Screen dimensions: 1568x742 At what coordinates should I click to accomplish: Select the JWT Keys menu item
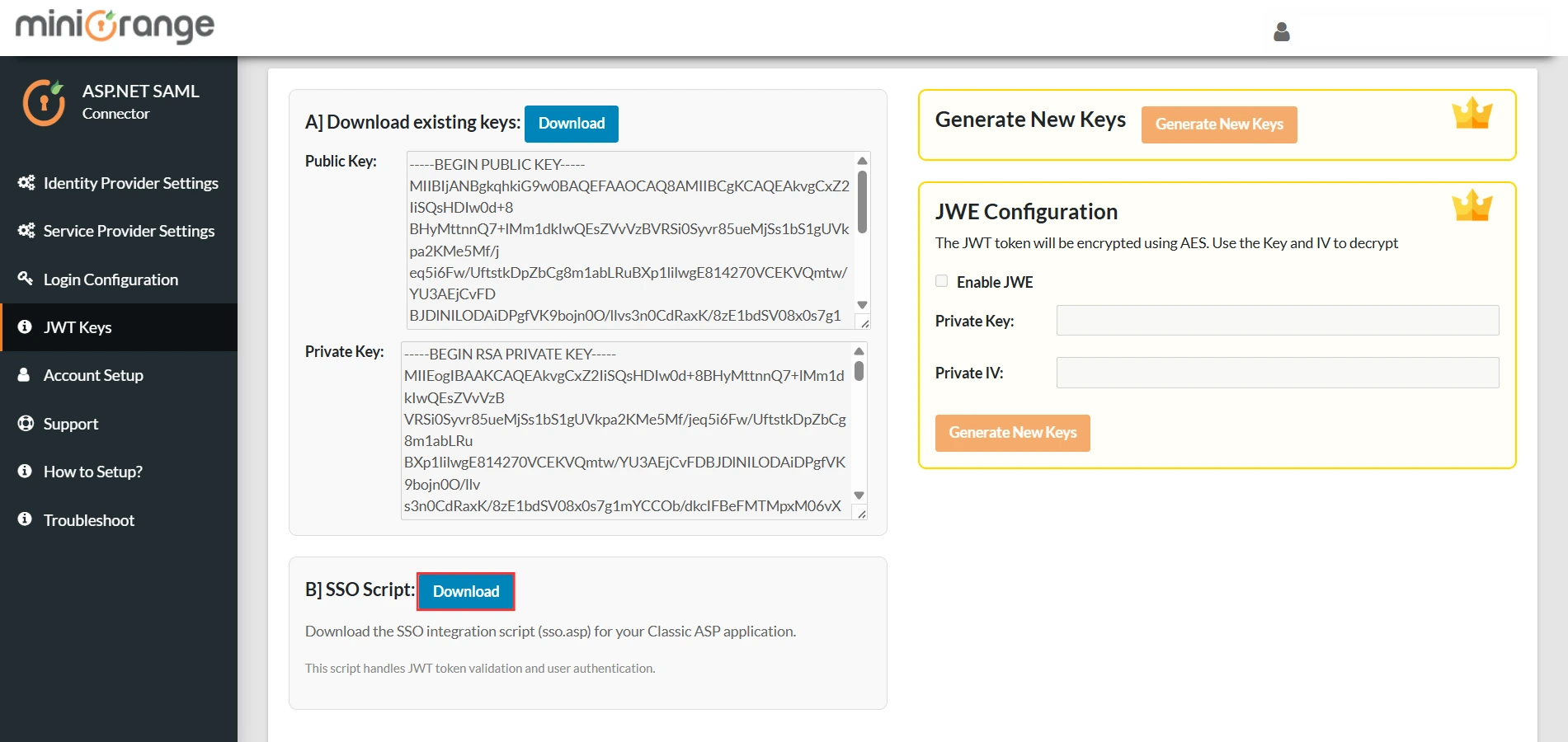pyautogui.click(x=119, y=327)
